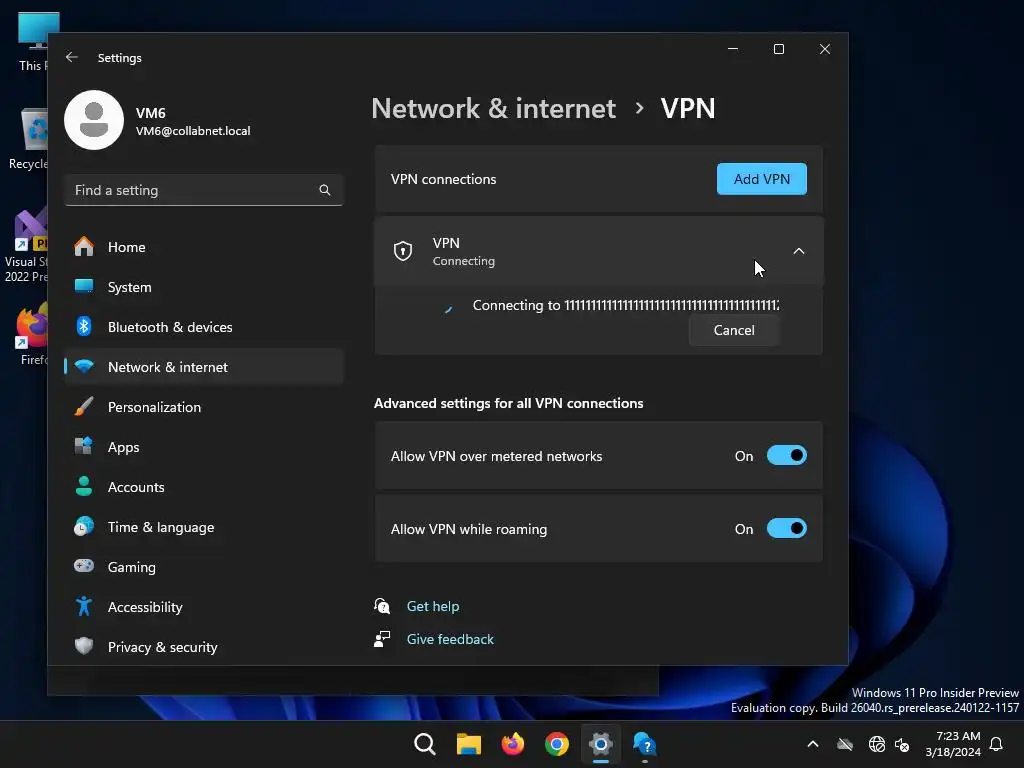Click the OneDrive cloud tray icon
The height and width of the screenshot is (768, 1024).
pos(845,744)
